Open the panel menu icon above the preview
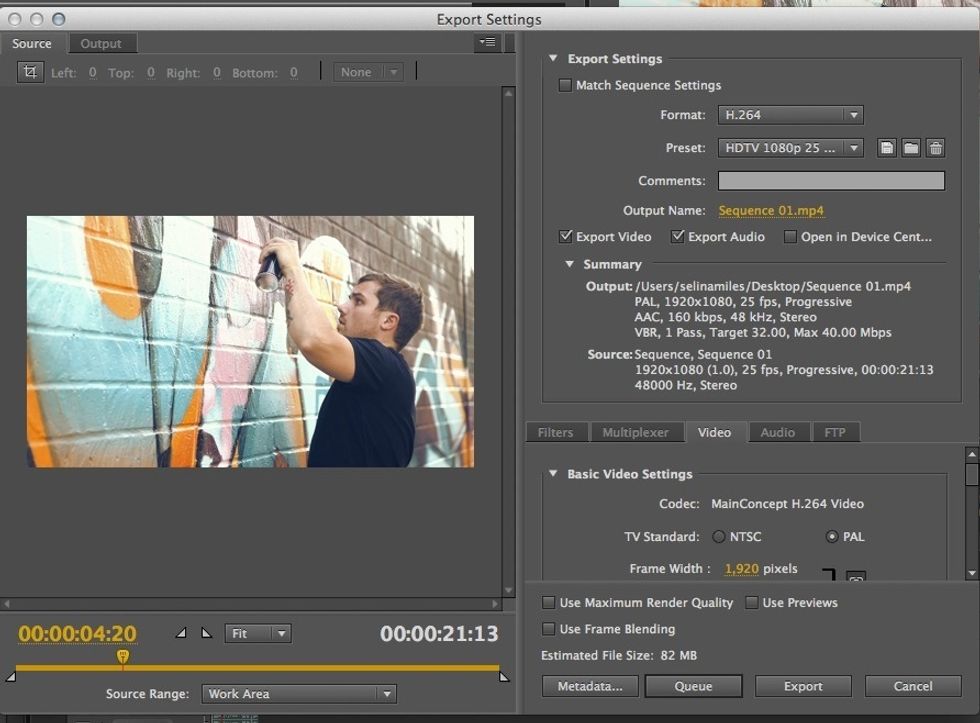Image resolution: width=980 pixels, height=723 pixels. coord(487,43)
